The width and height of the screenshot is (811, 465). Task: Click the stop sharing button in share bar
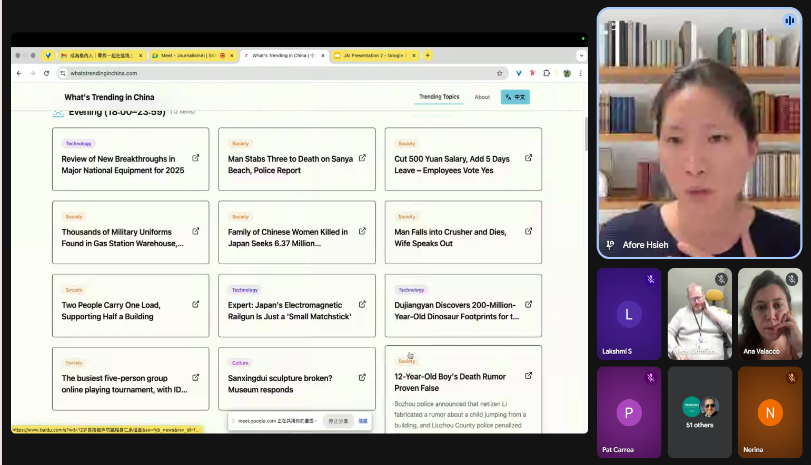pos(338,421)
